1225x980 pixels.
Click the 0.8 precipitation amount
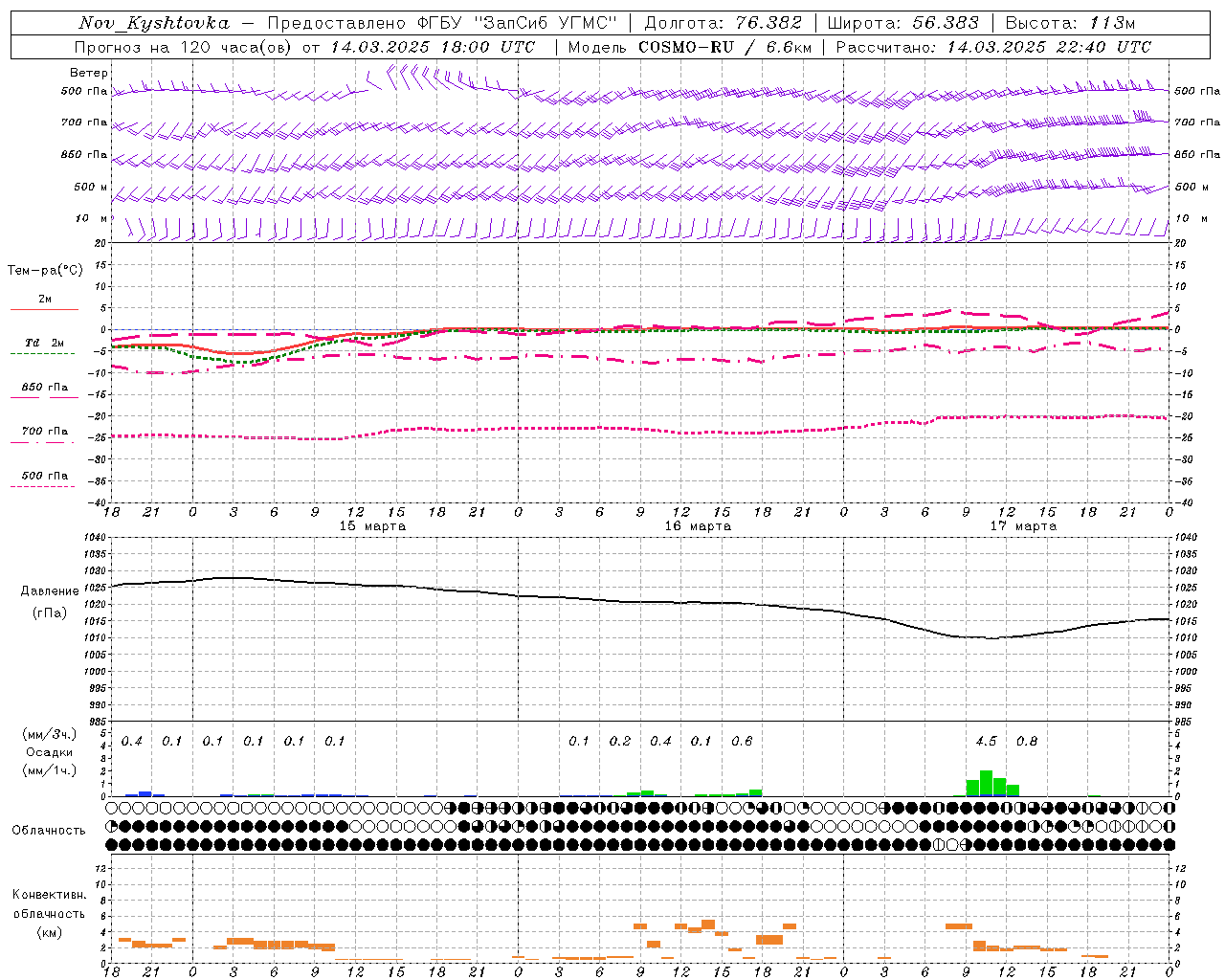(x=1026, y=742)
